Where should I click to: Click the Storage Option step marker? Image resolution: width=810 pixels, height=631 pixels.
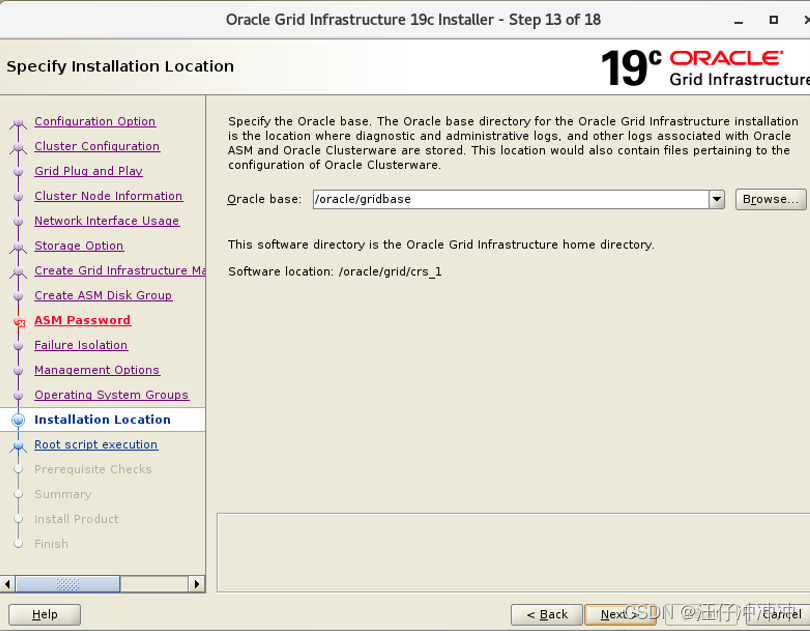18,247
